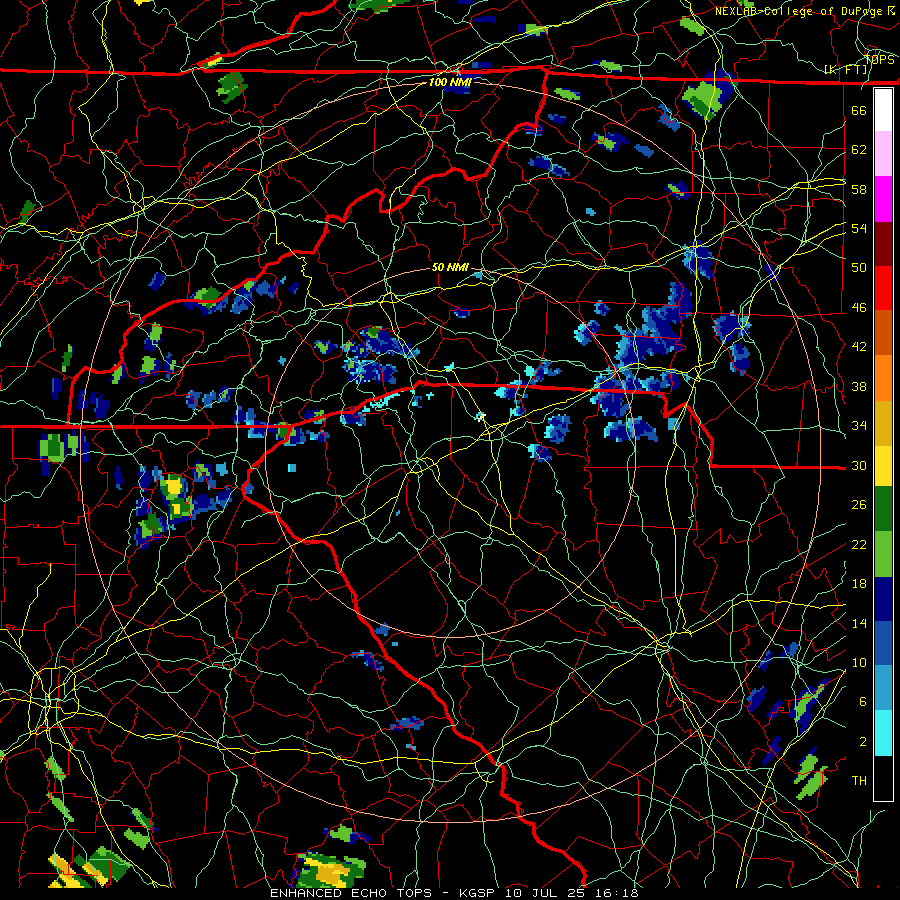Click the 'TH' threshold label
The image size is (900, 900).
(x=859, y=781)
